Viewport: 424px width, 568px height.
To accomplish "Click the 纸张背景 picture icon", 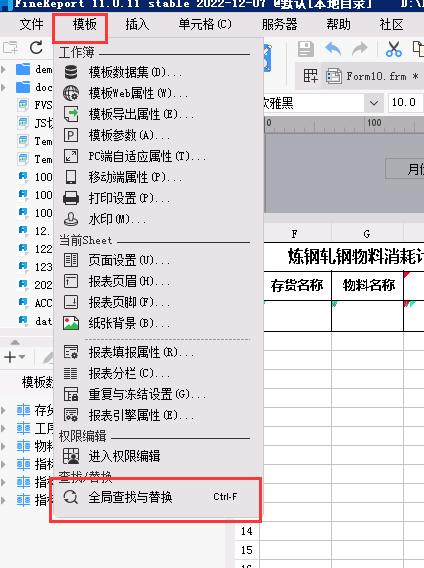I will (x=71, y=323).
